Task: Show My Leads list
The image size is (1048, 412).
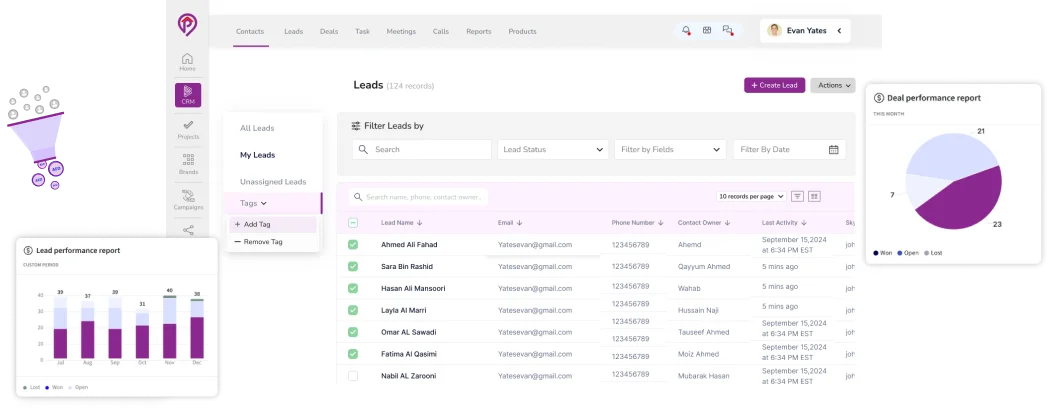Action: [x=257, y=155]
